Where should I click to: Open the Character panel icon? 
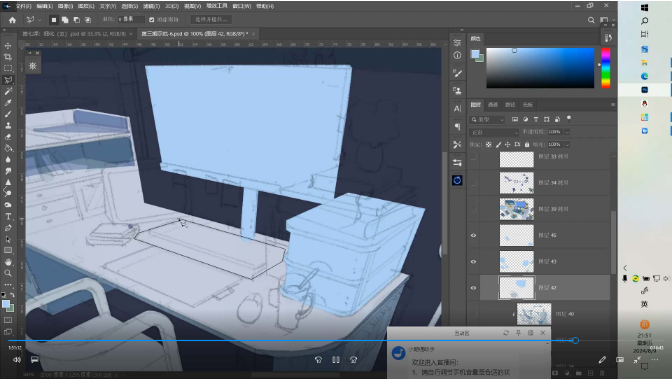[457, 108]
